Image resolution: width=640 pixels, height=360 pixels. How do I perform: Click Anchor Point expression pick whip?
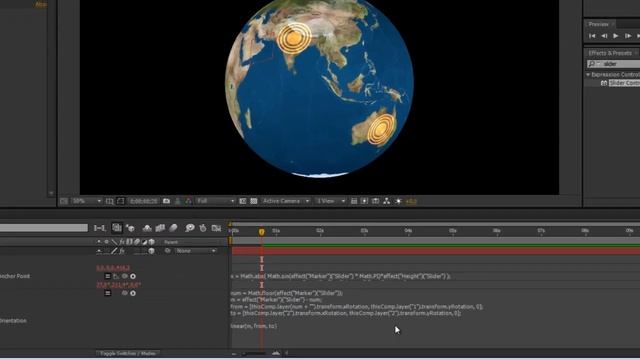tap(125, 276)
